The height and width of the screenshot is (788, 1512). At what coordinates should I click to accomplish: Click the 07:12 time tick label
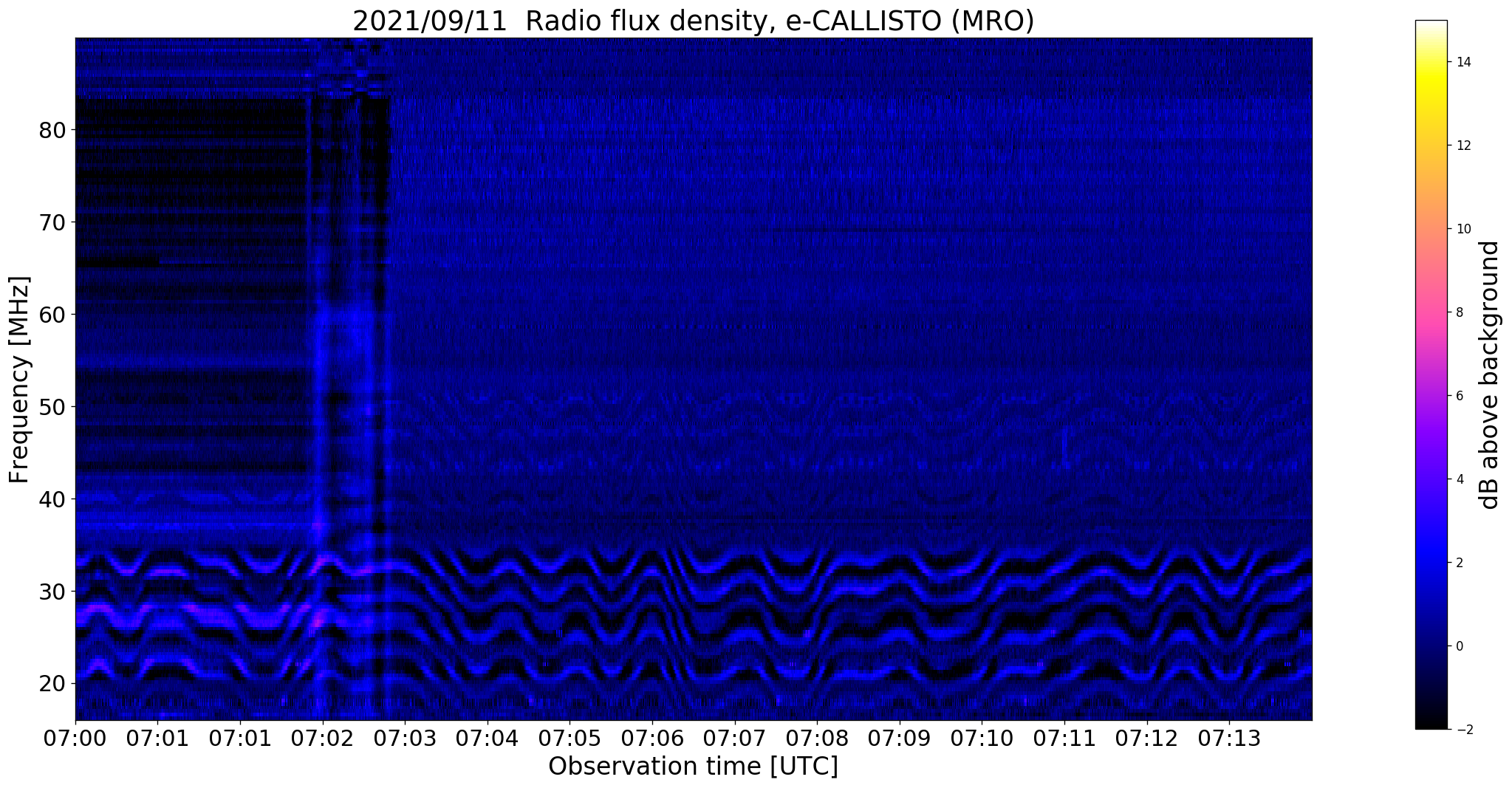(x=1147, y=739)
